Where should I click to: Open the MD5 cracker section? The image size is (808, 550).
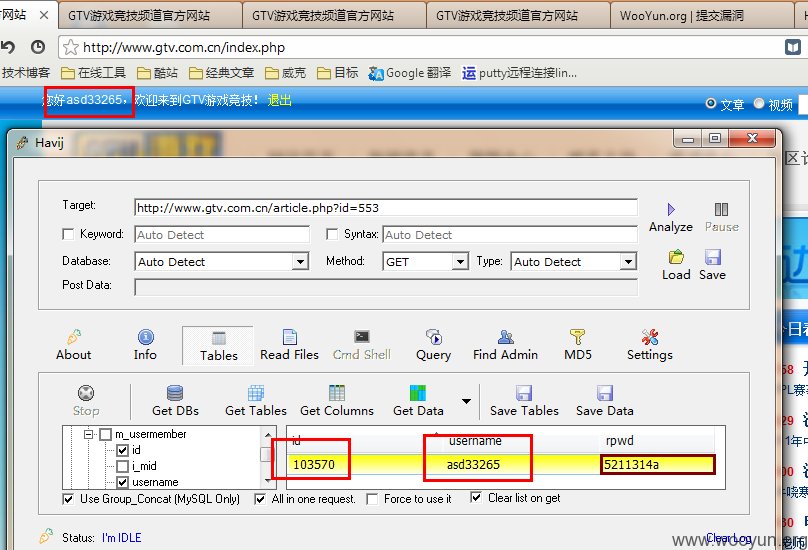coord(578,345)
